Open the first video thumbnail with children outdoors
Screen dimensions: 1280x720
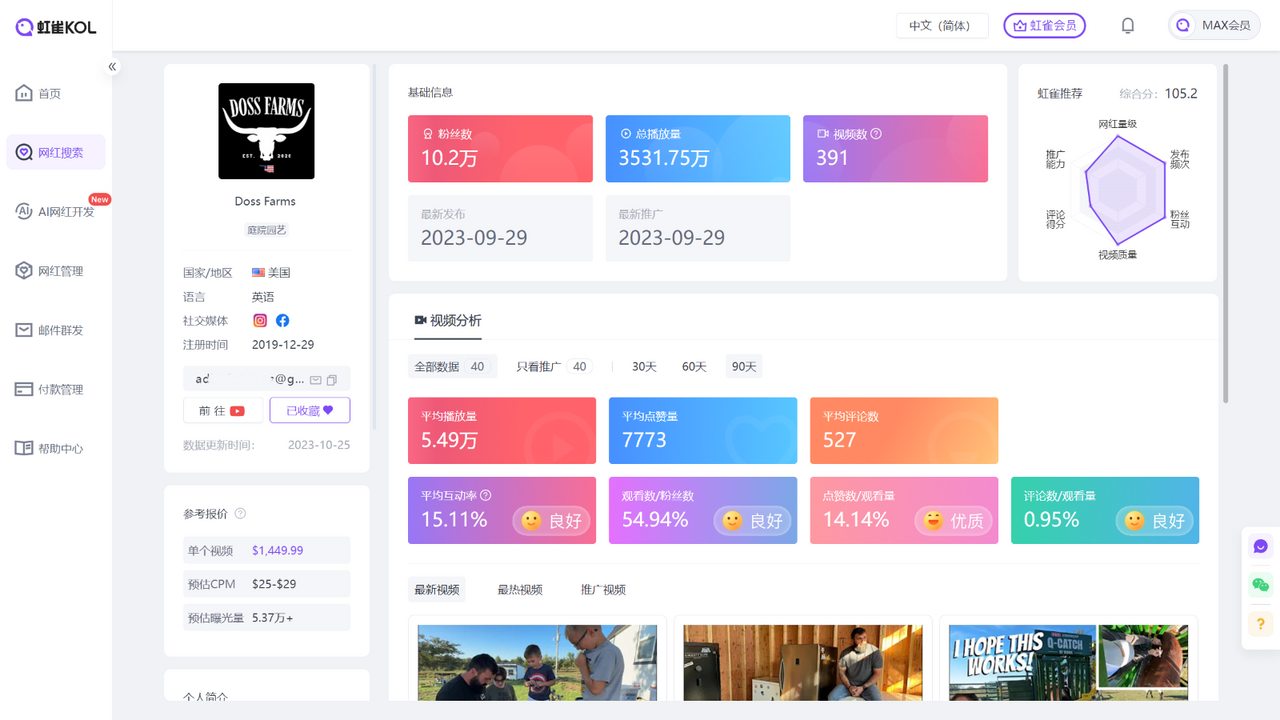point(537,662)
